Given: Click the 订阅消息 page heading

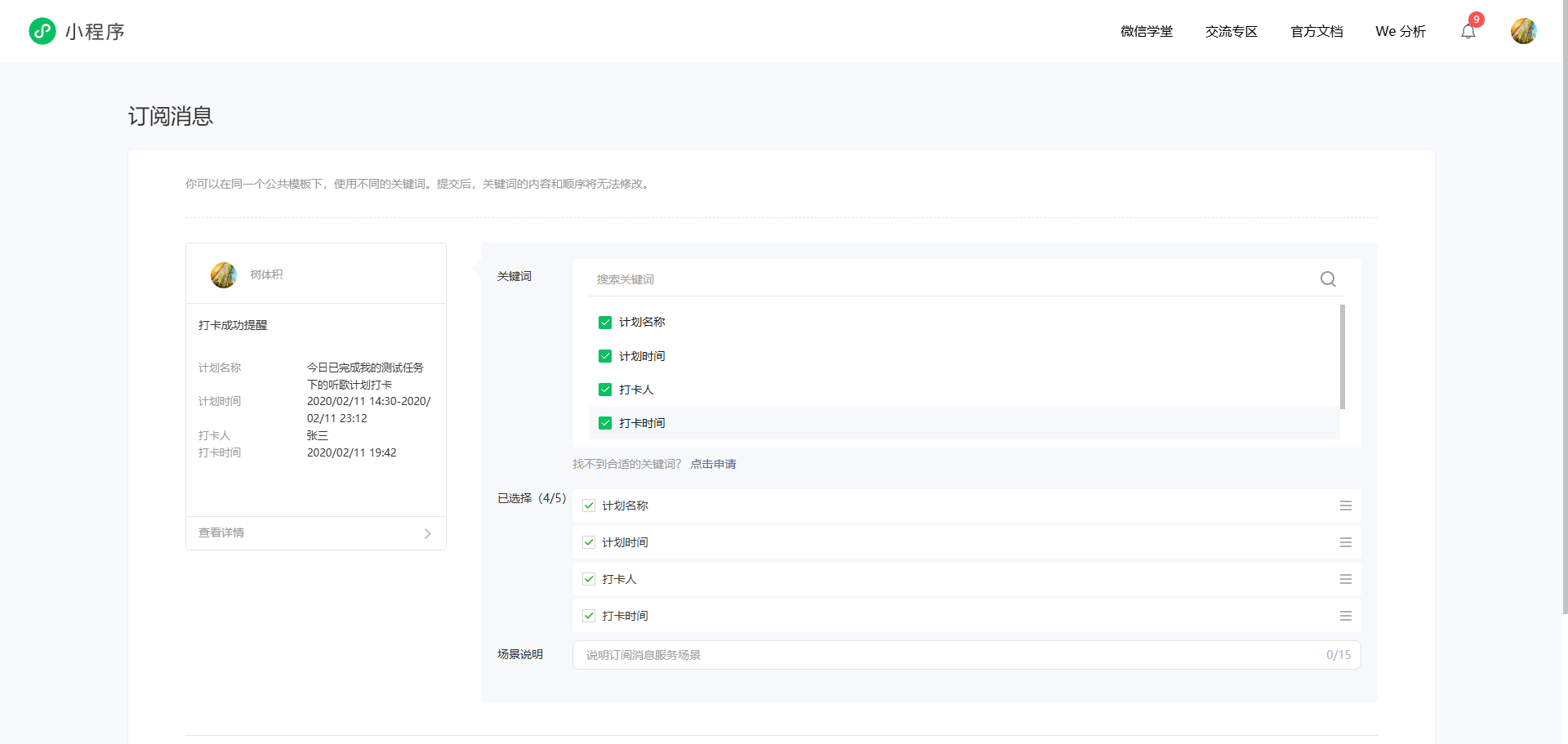Looking at the screenshot, I should [x=171, y=116].
